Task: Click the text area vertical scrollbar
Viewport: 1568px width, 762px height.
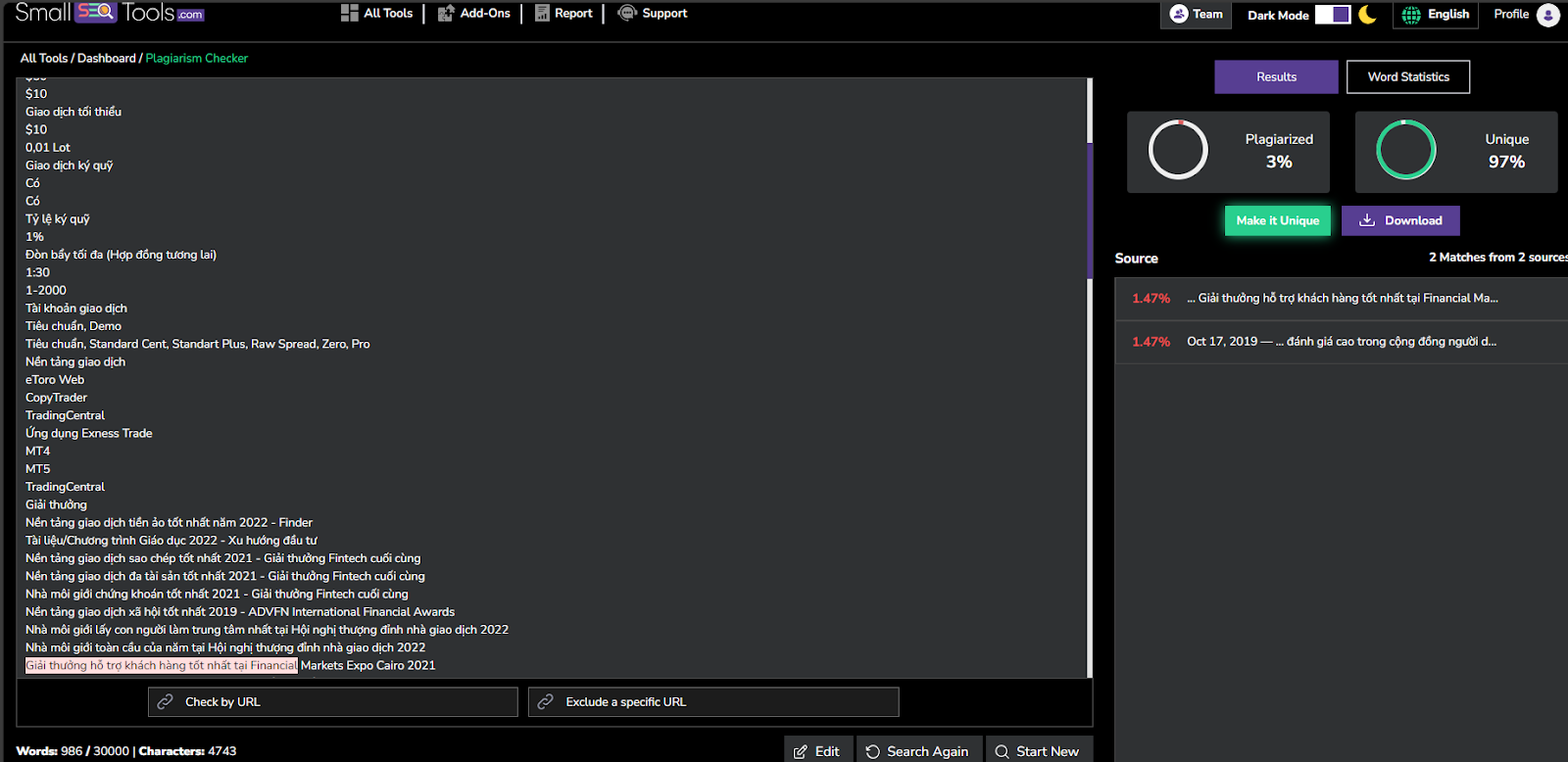Action: [1090, 211]
